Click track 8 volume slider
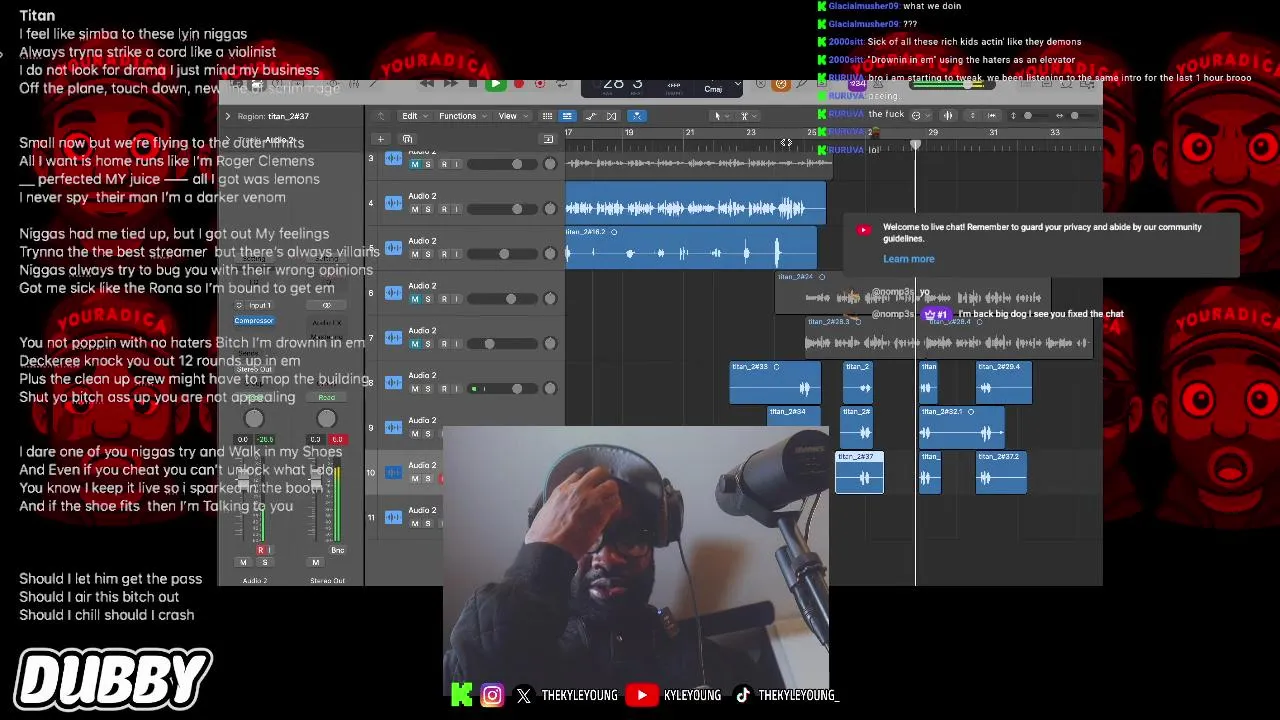 tap(503, 389)
